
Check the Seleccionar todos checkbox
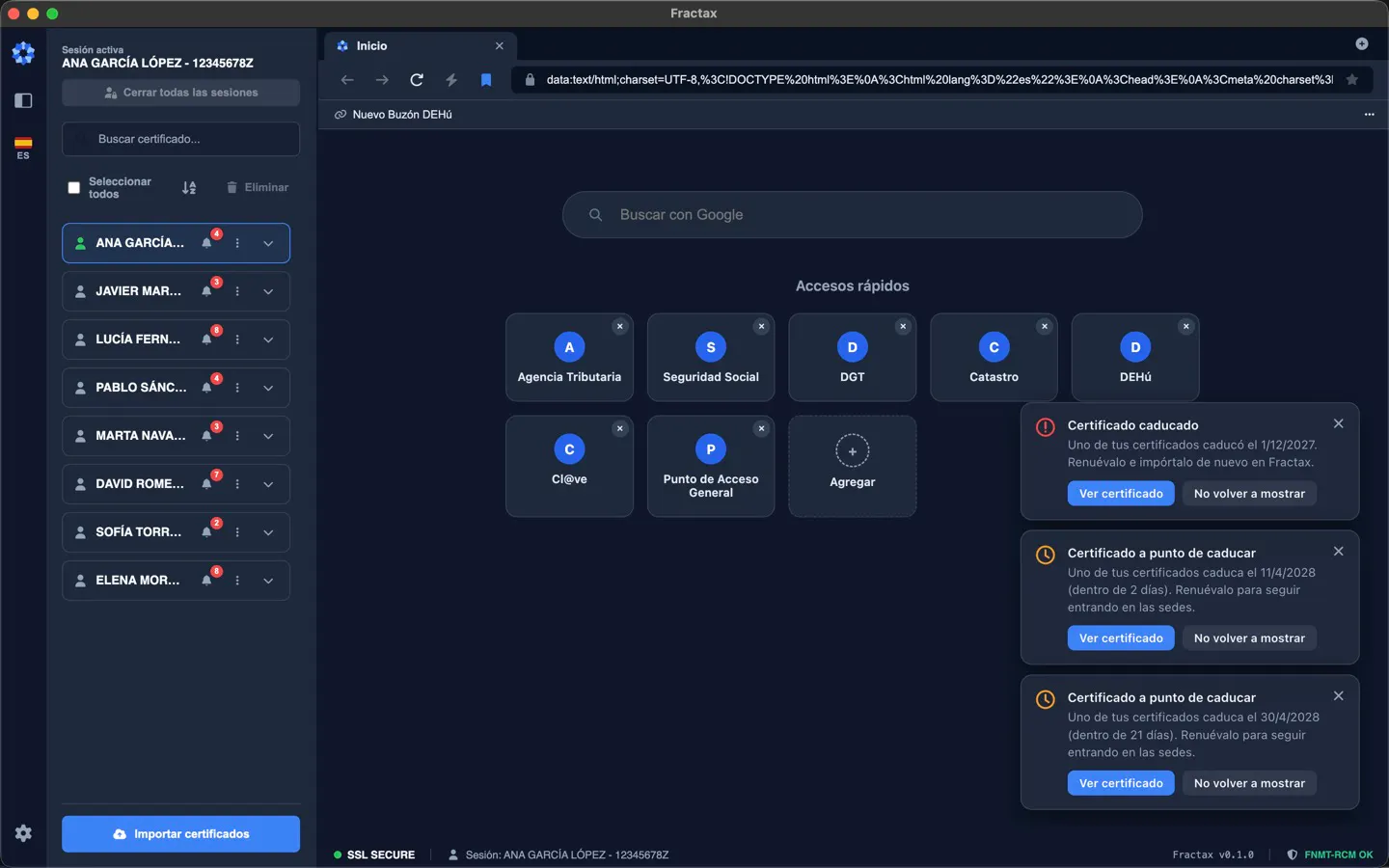(x=74, y=188)
